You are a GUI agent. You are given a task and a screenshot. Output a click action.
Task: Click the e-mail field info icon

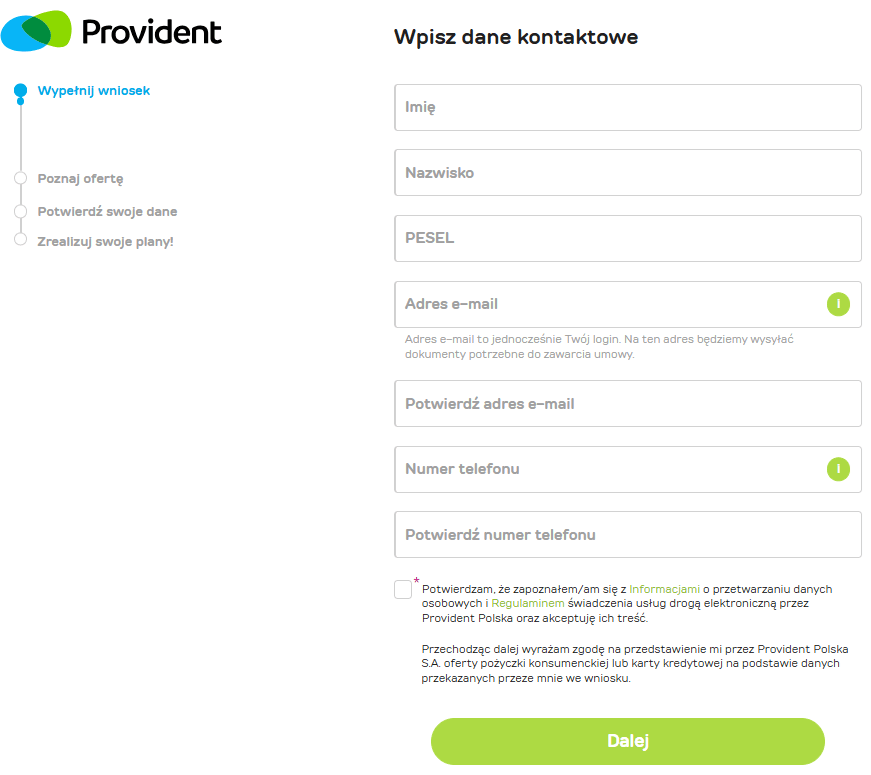(838, 304)
